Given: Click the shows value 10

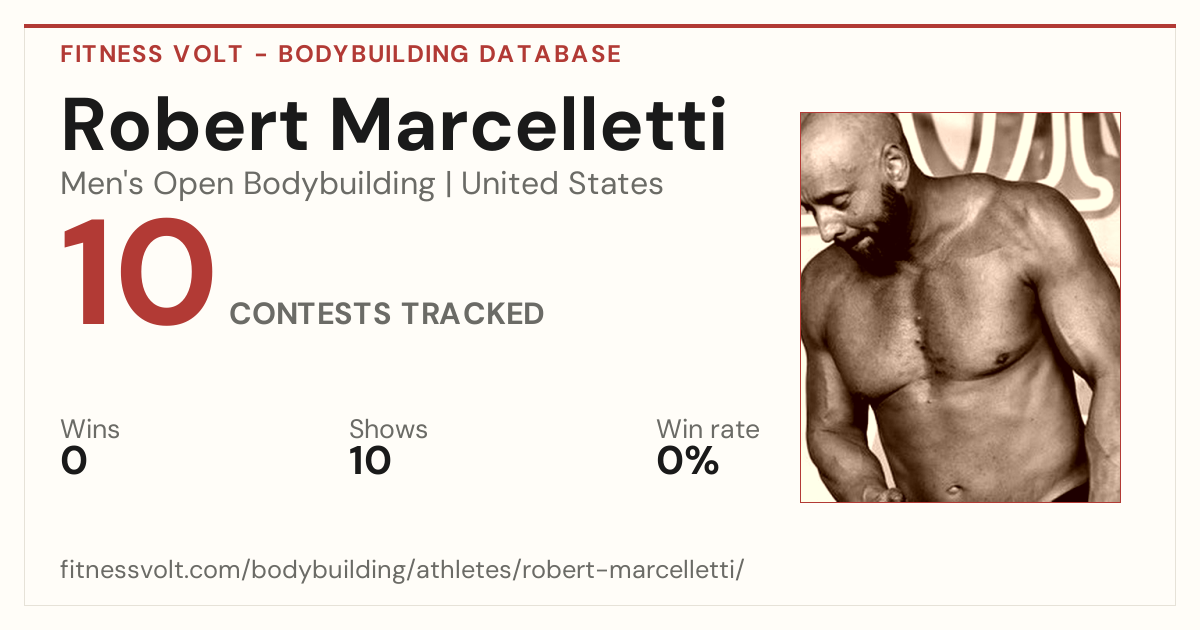Looking at the screenshot, I should pyautogui.click(x=370, y=461).
